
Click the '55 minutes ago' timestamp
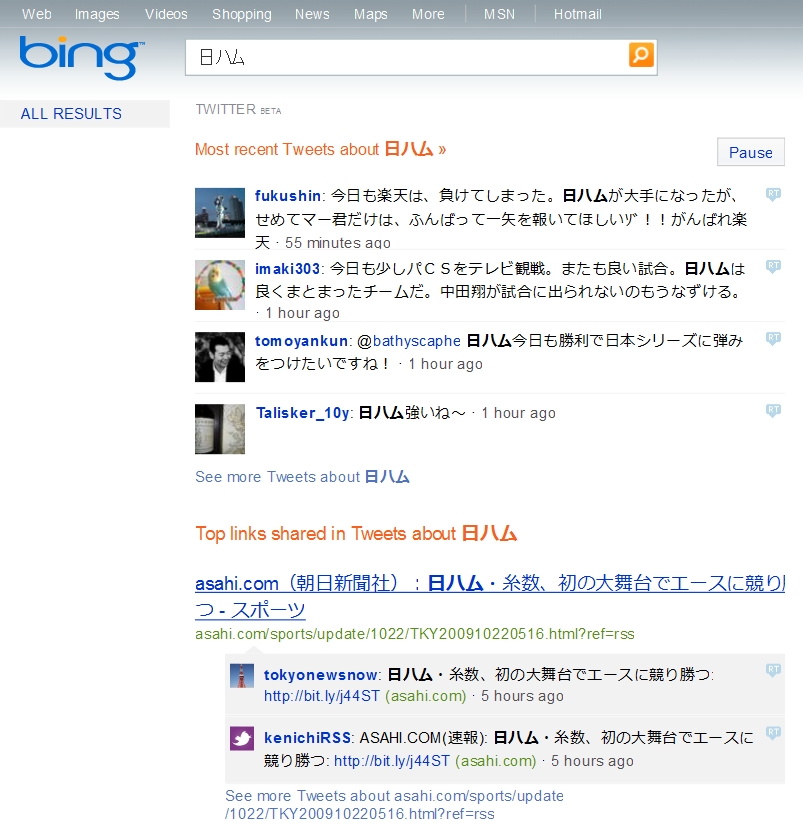[x=338, y=243]
